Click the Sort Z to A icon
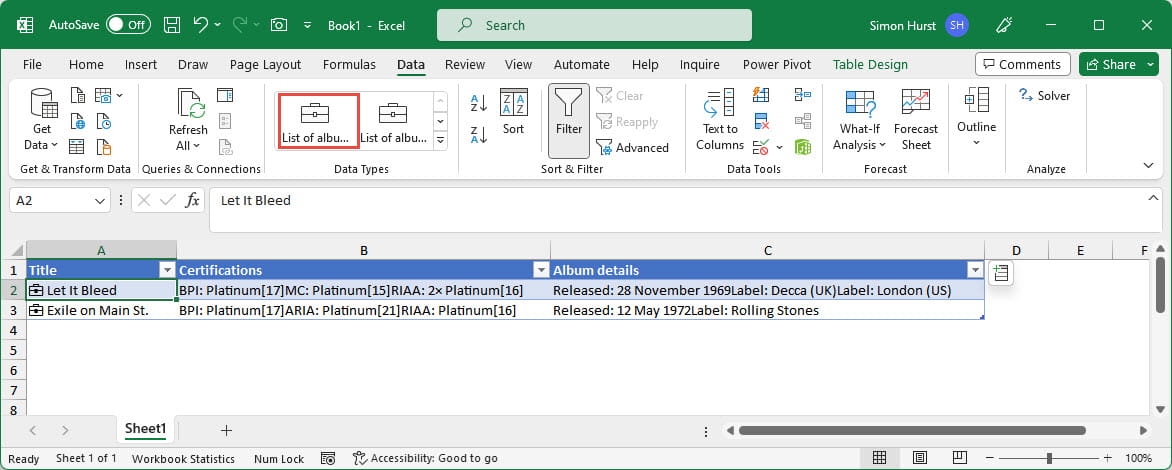This screenshot has width=1172, height=470. (x=478, y=134)
